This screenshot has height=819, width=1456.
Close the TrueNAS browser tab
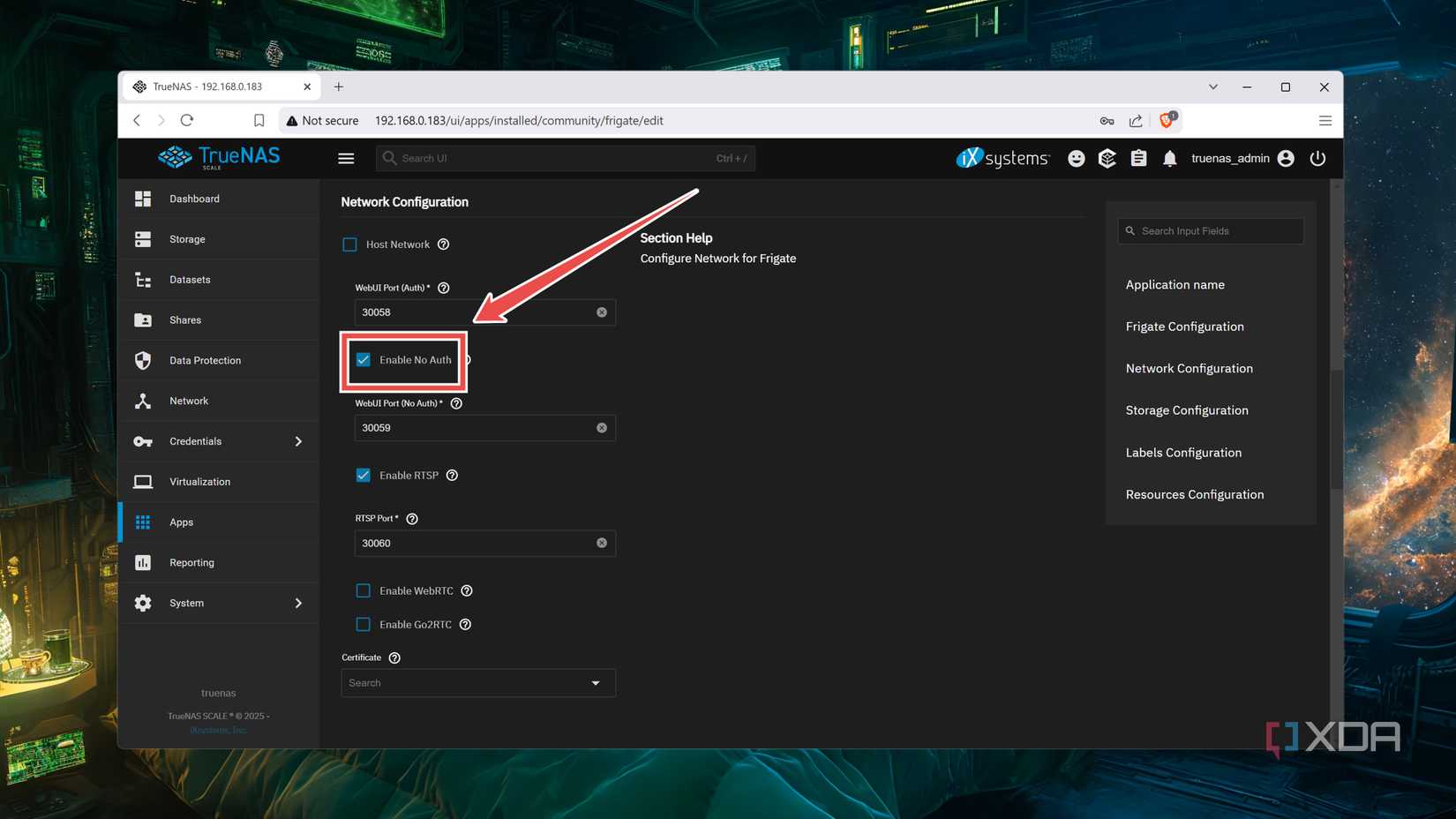(x=307, y=86)
